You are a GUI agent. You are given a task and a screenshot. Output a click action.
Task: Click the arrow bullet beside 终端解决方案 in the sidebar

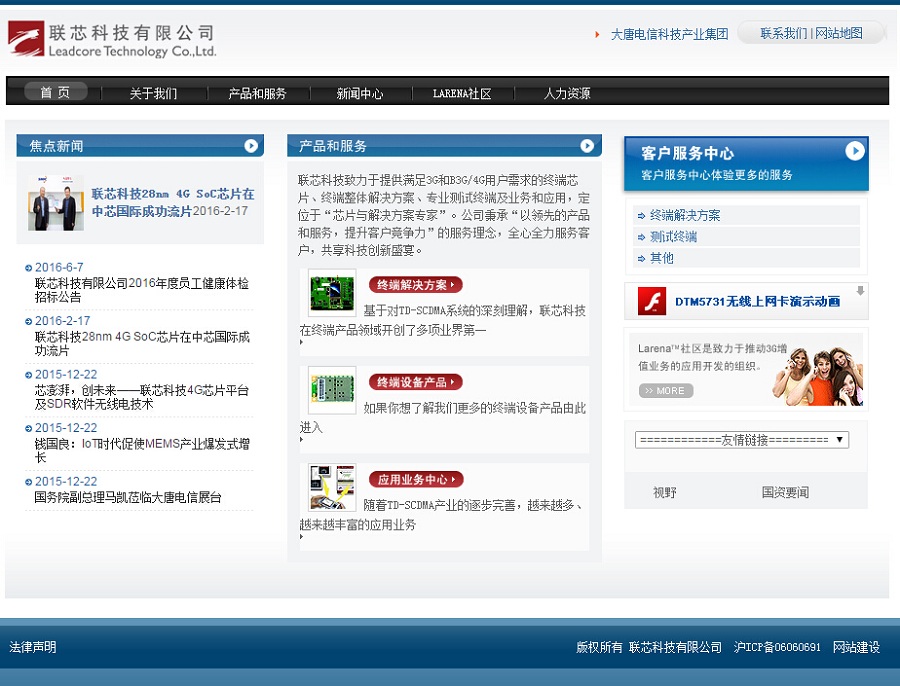pyautogui.click(x=641, y=216)
